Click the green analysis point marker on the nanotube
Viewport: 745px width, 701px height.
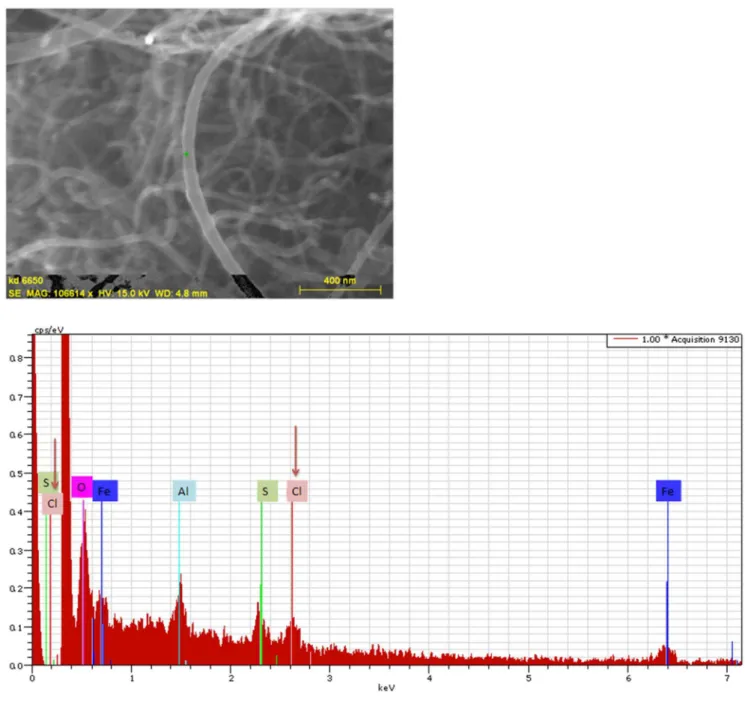pos(186,154)
